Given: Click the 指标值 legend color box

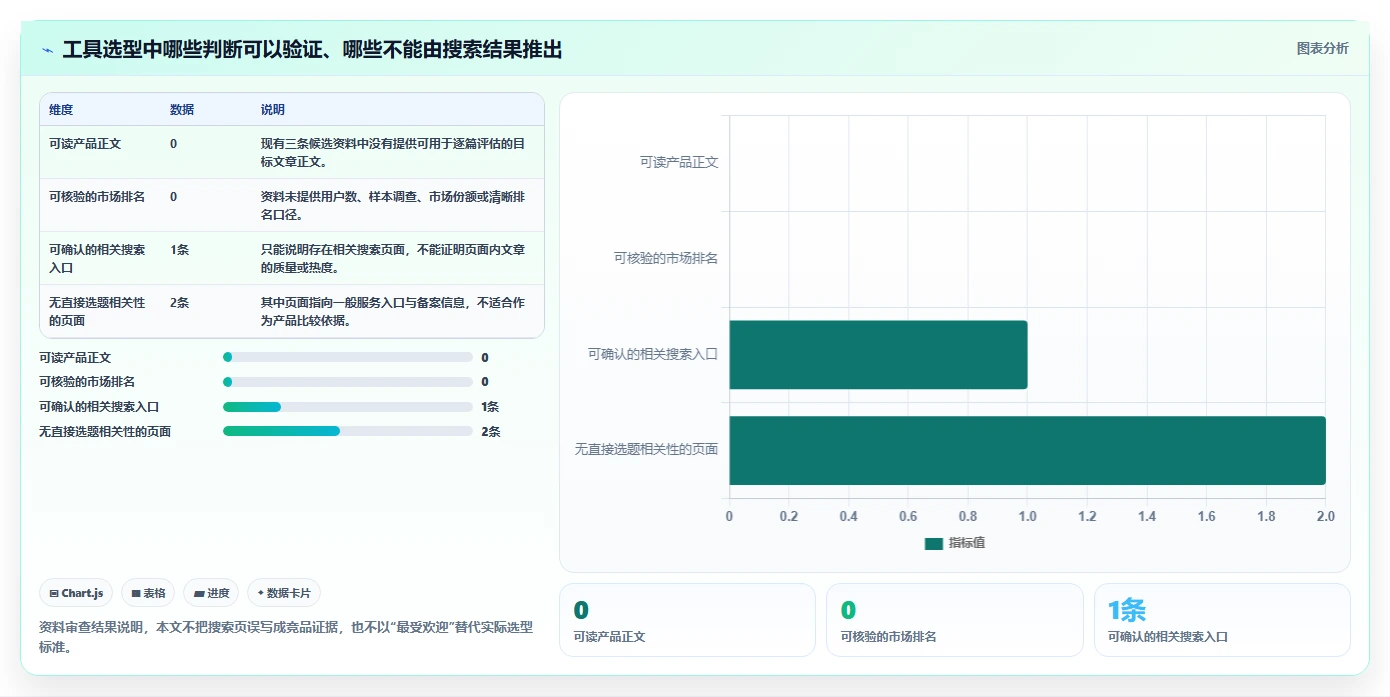Looking at the screenshot, I should tap(934, 543).
